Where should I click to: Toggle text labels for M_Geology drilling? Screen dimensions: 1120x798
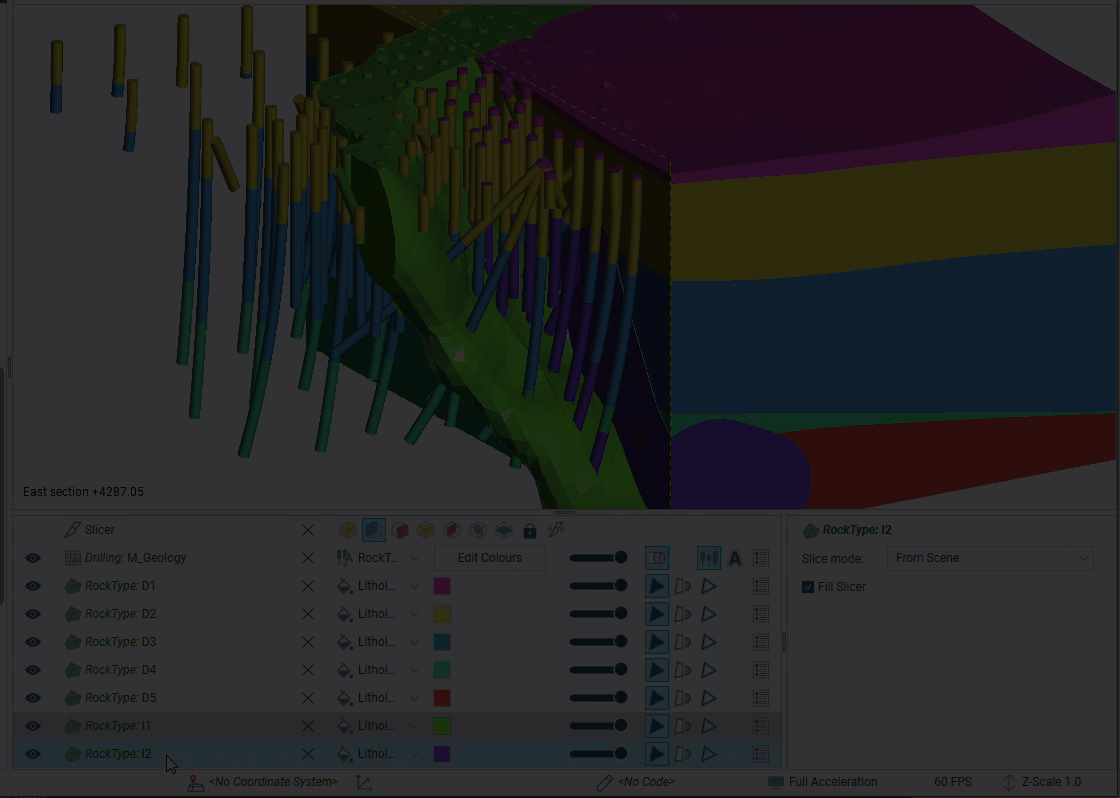click(x=735, y=558)
